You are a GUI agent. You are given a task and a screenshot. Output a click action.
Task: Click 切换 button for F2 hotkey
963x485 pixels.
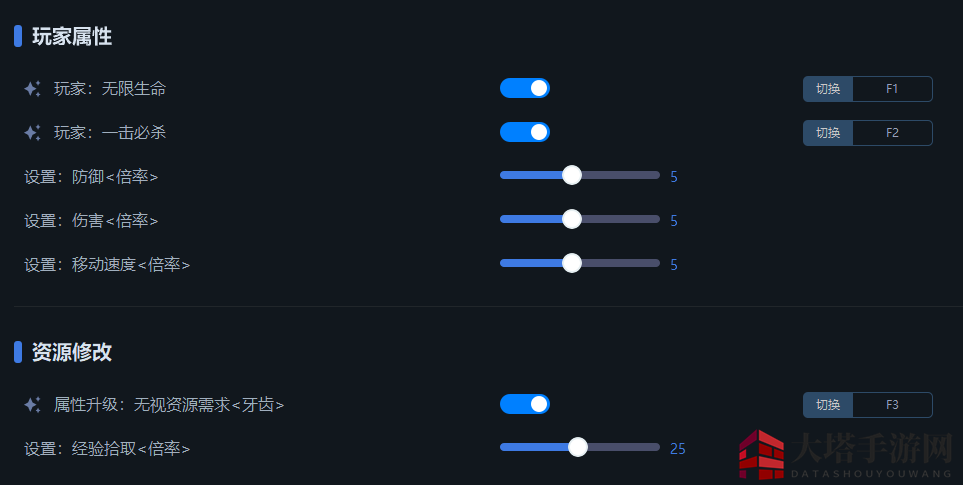point(828,133)
